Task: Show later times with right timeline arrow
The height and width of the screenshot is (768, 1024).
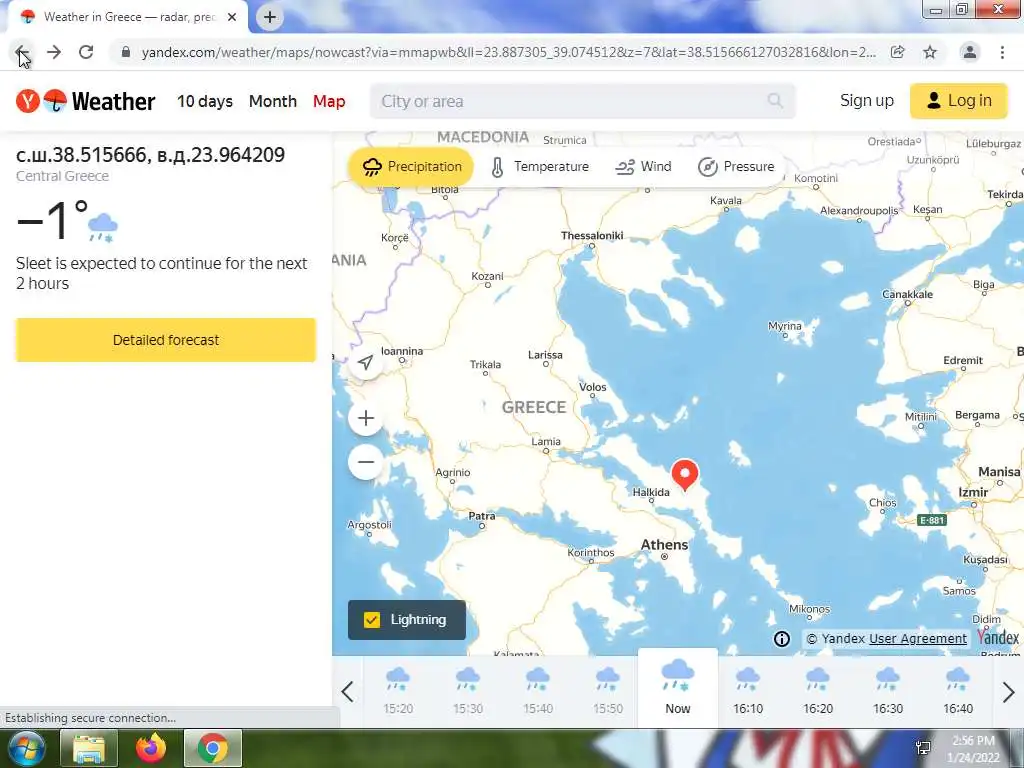Action: click(x=1008, y=692)
